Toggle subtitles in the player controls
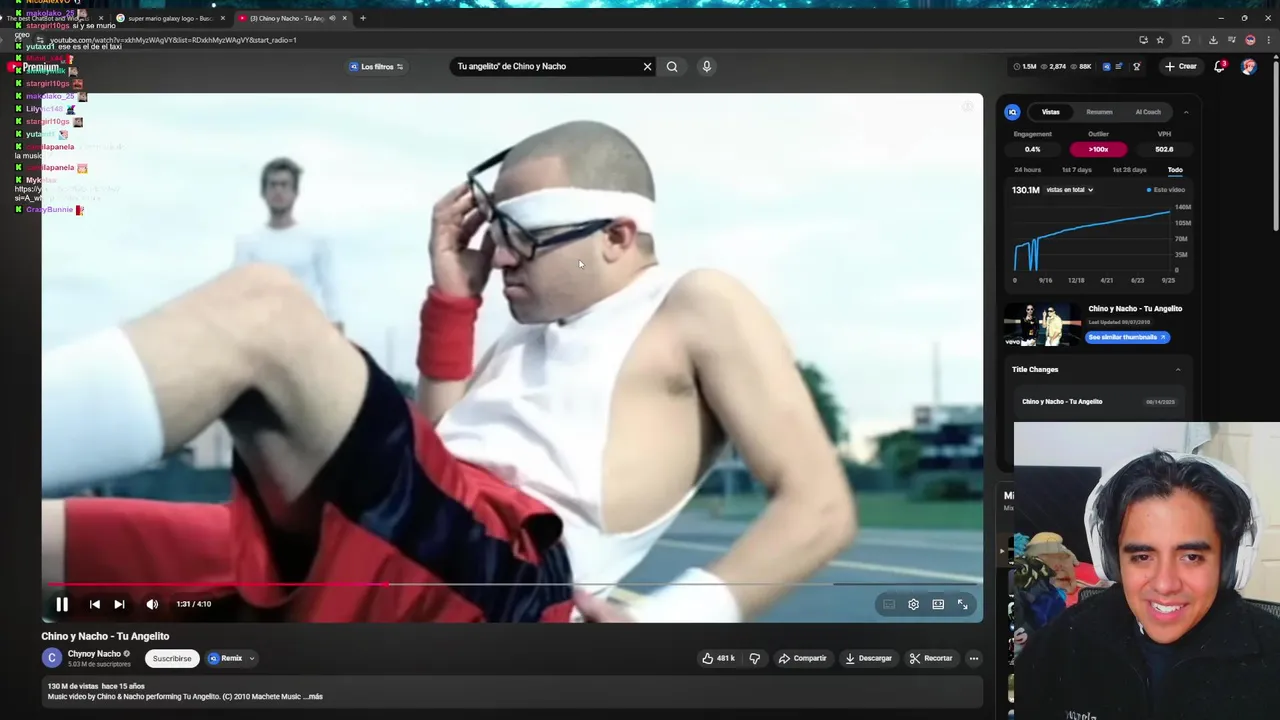 (x=889, y=604)
